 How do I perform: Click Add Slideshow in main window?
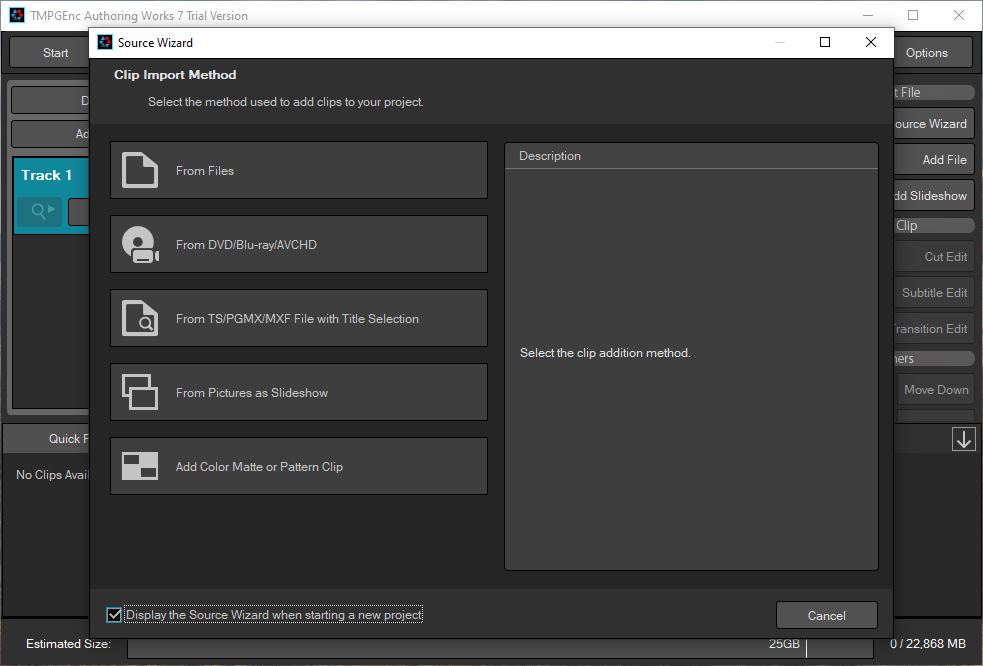tap(933, 196)
